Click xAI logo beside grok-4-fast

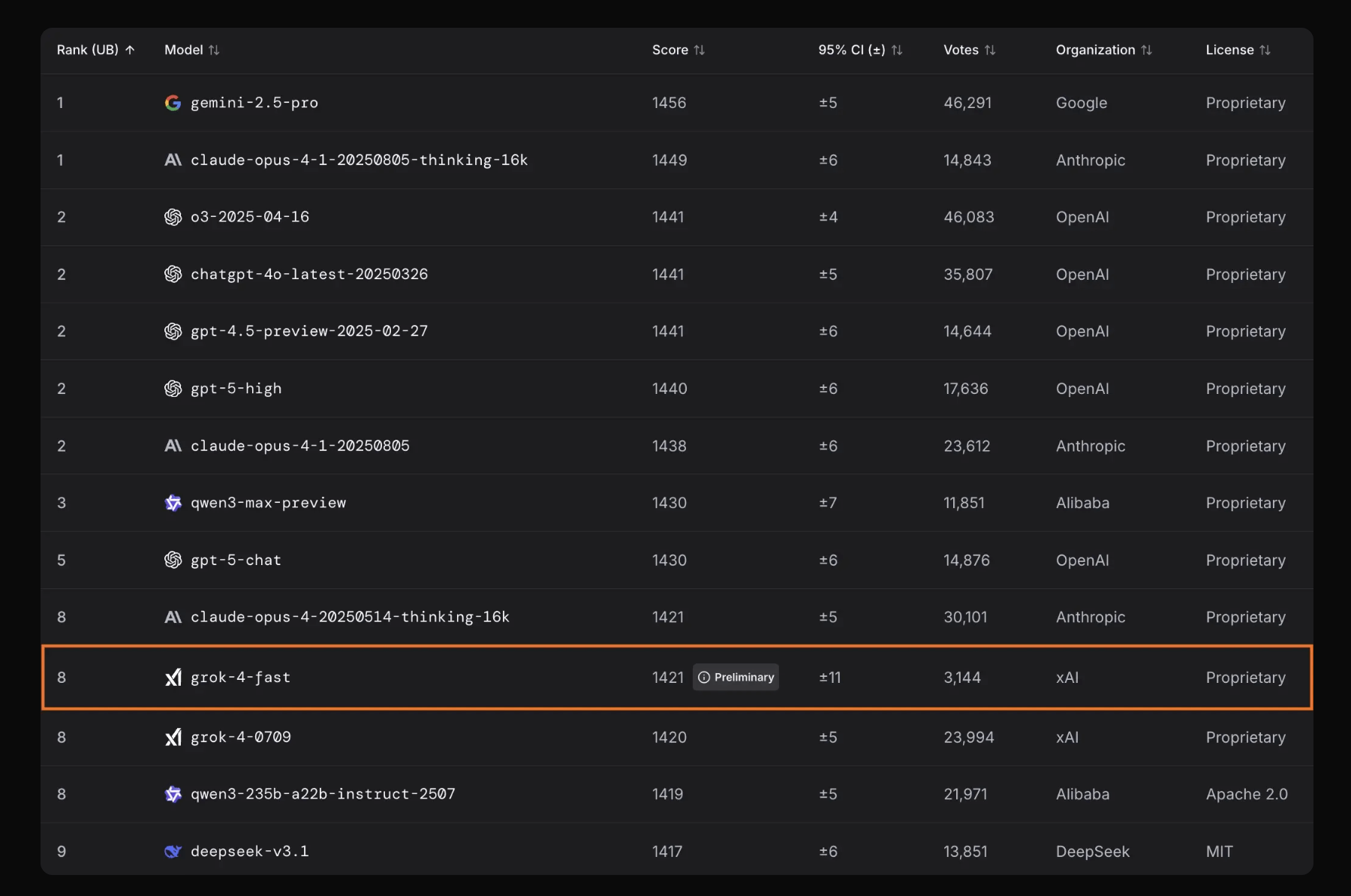[173, 678]
